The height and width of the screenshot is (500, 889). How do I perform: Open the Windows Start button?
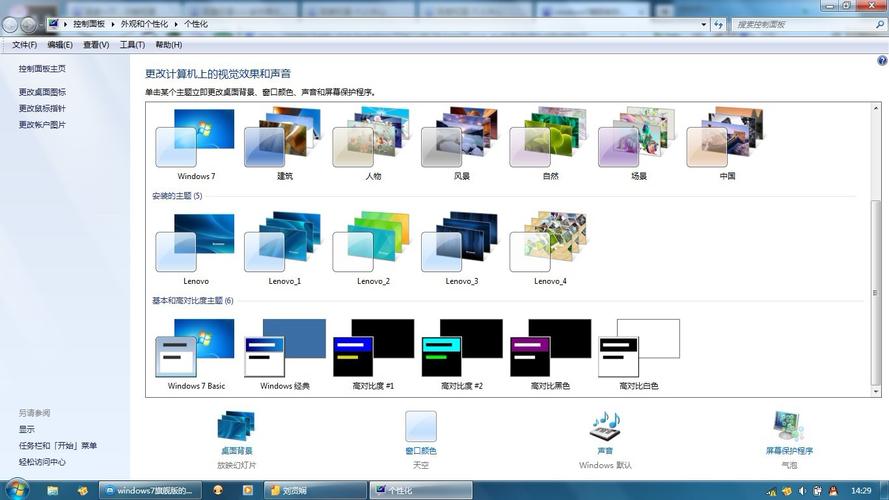(x=16, y=489)
